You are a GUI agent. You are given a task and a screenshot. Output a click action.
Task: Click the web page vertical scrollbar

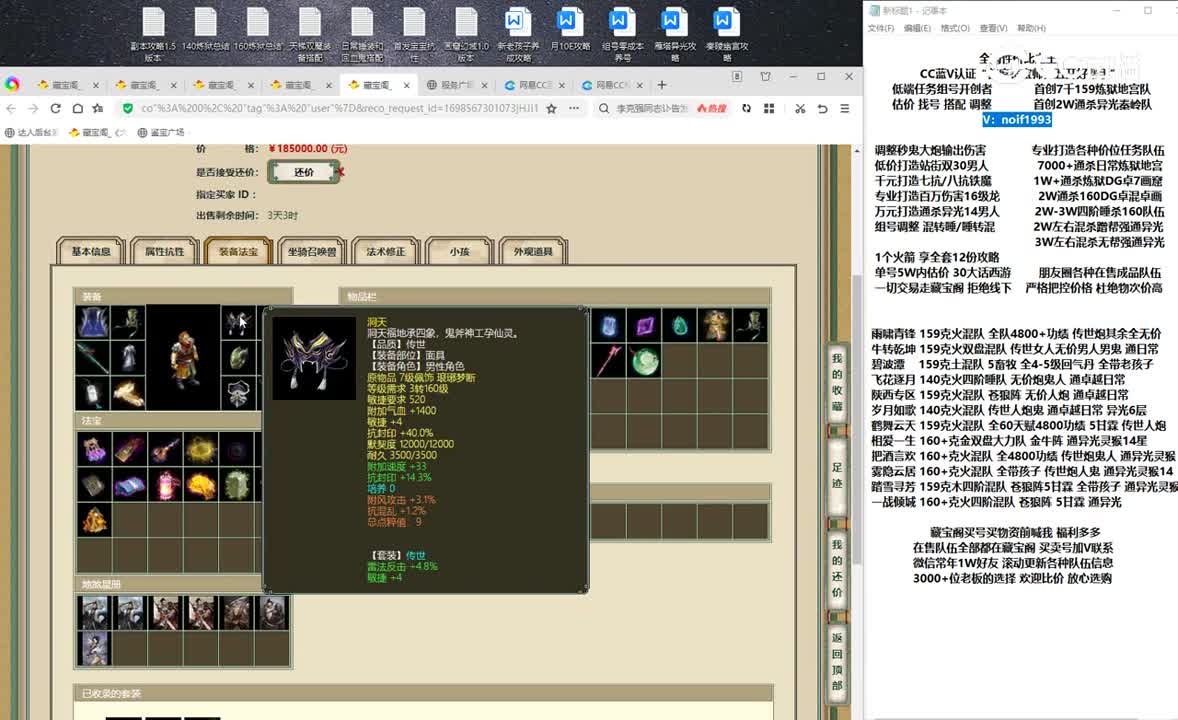(857, 421)
